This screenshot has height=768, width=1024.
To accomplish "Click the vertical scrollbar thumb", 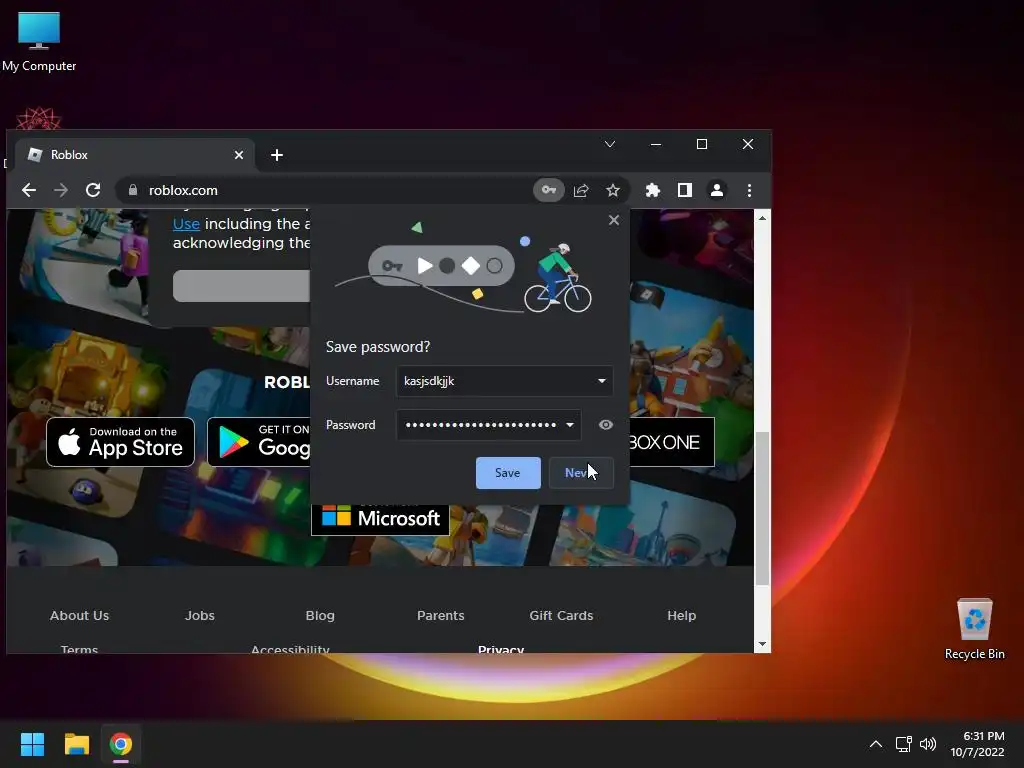I will [762, 508].
